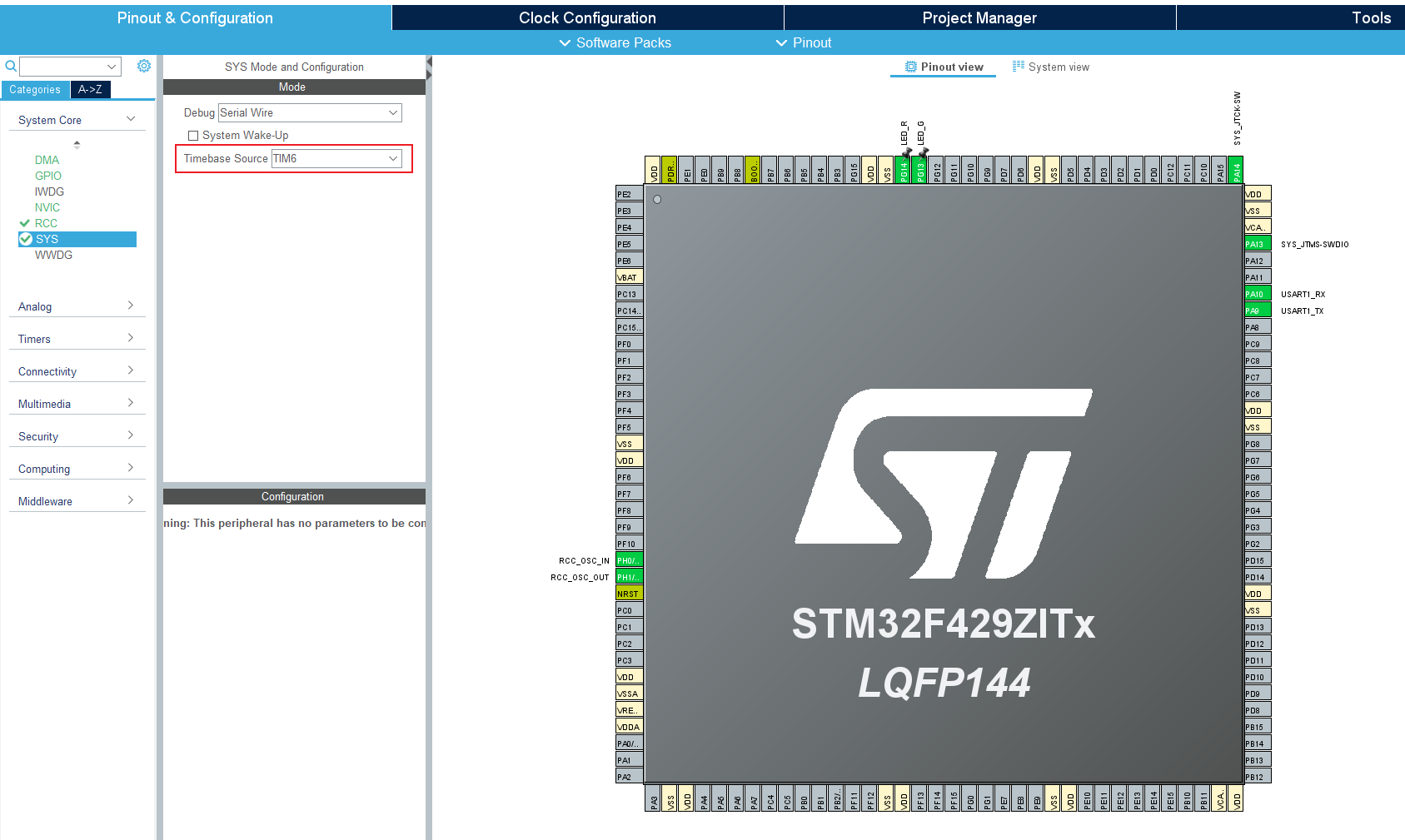This screenshot has height=840, width=1405.
Task: Click the System view grid icon
Action: 1019,66
